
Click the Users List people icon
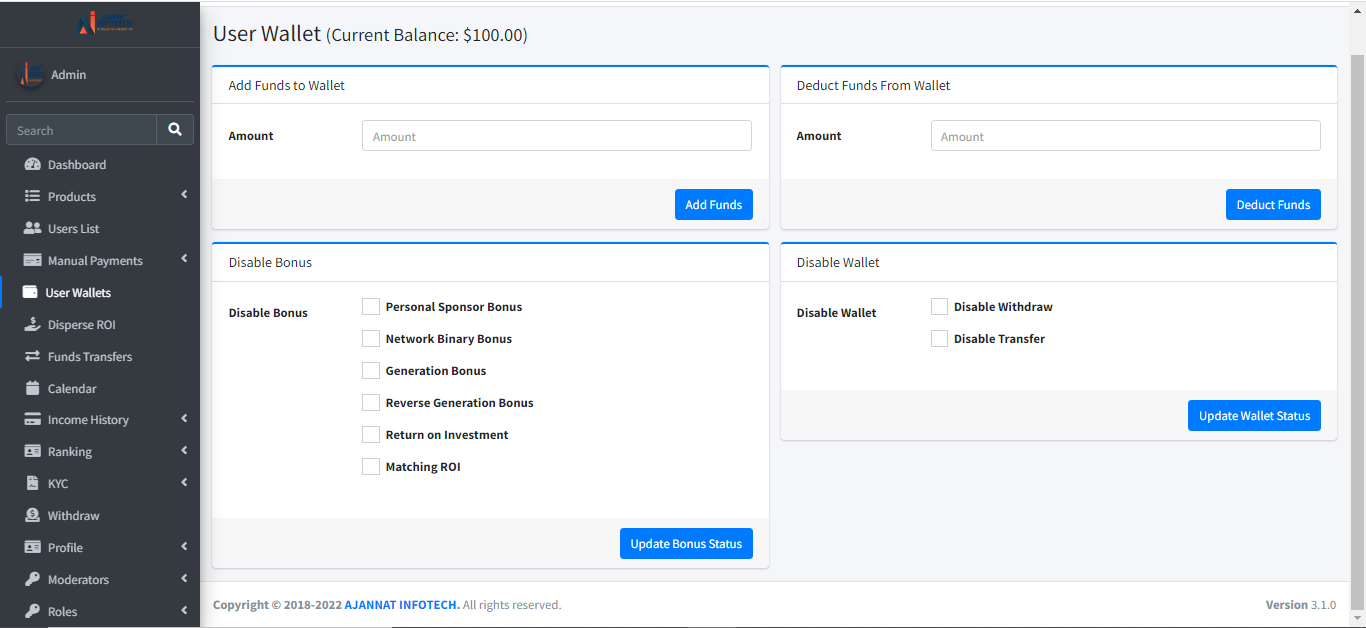tap(32, 228)
